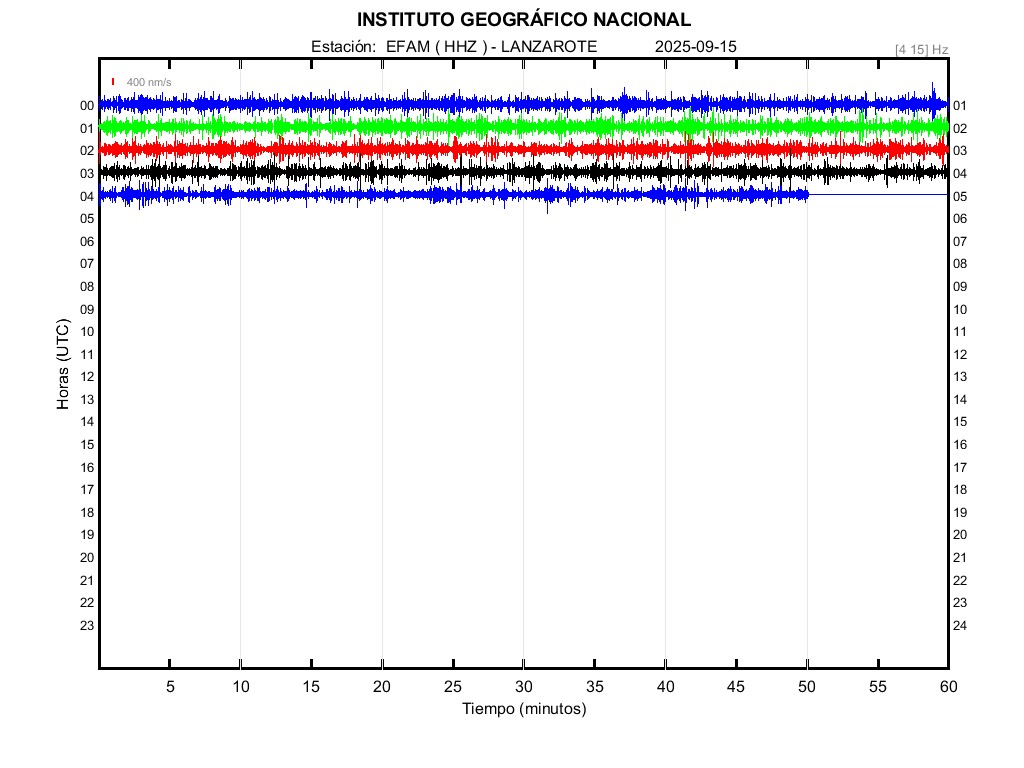
Task: Click hour label 24 on the right axis
Action: tap(959, 626)
